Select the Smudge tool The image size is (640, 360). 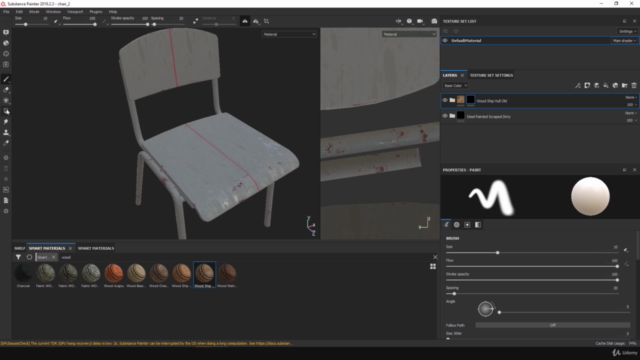[6, 122]
